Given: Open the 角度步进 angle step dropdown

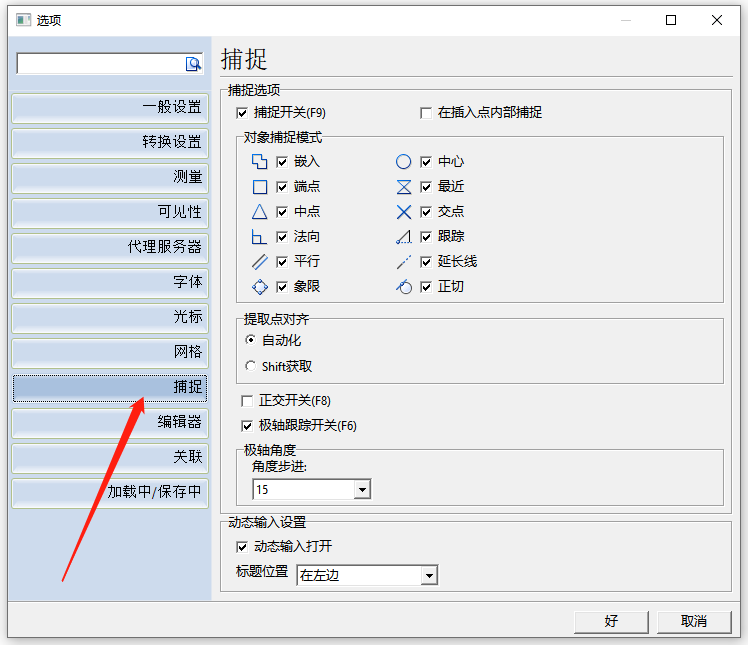Looking at the screenshot, I should 362,490.
